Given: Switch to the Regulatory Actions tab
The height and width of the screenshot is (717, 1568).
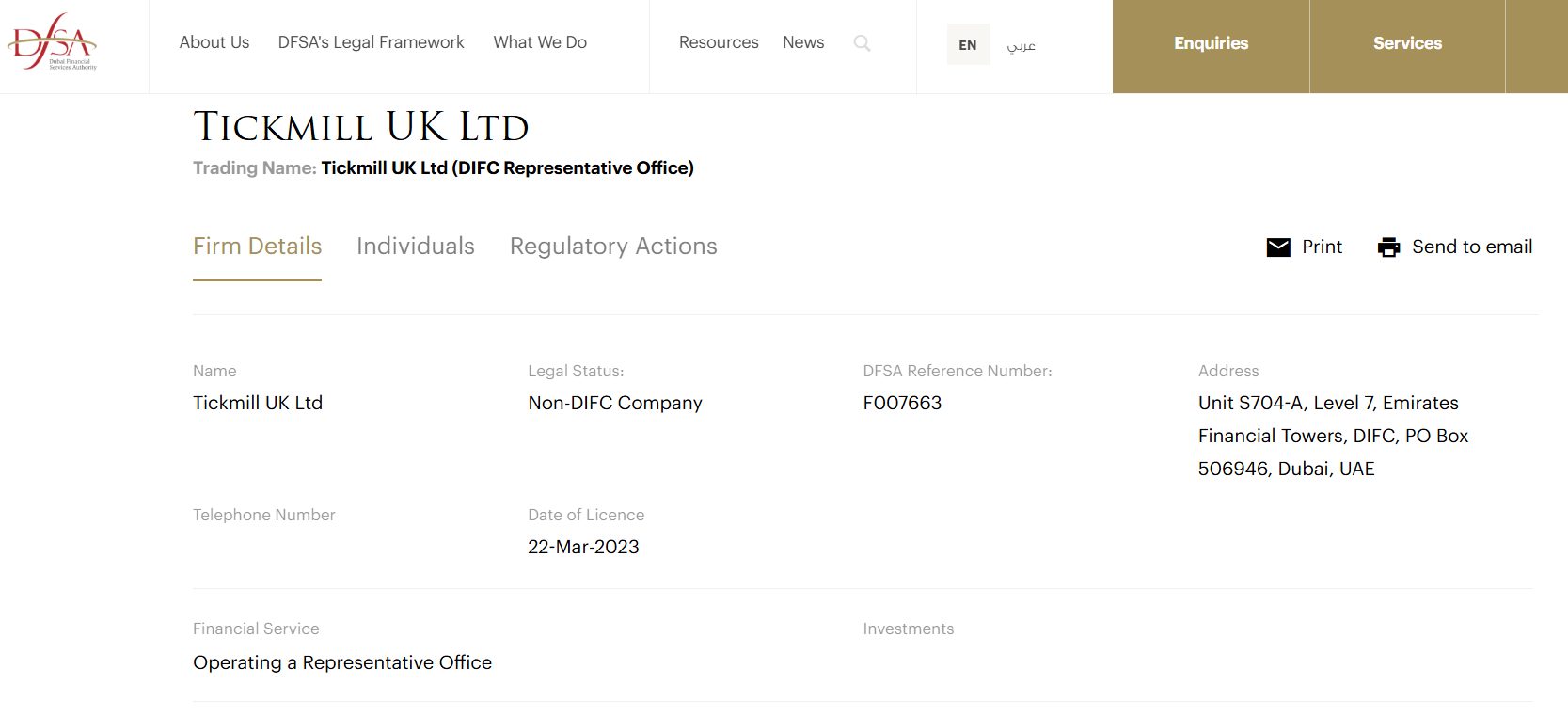Looking at the screenshot, I should click(613, 247).
